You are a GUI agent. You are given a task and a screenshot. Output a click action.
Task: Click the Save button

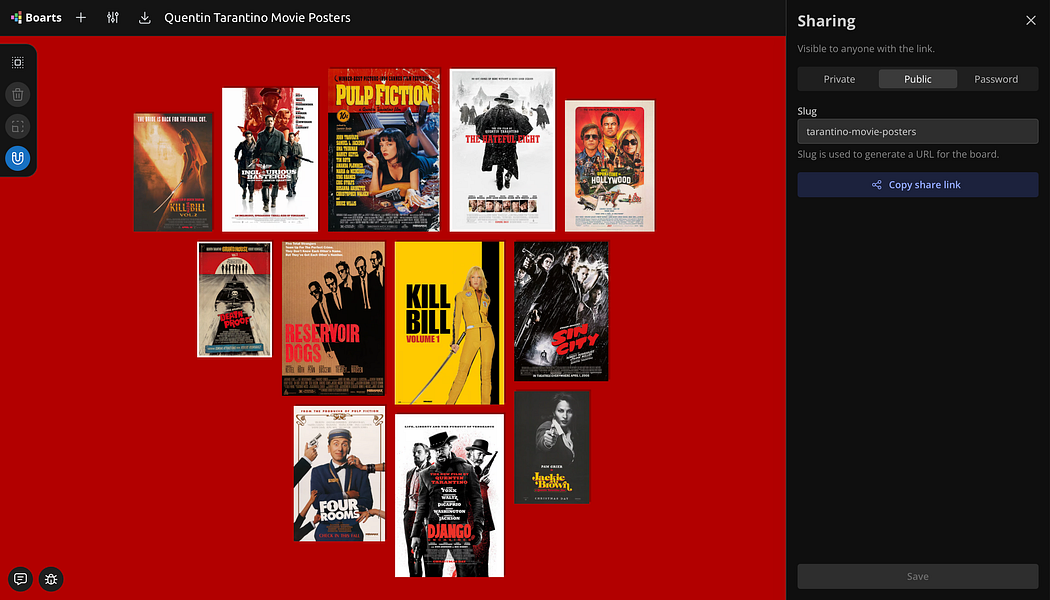tap(917, 576)
